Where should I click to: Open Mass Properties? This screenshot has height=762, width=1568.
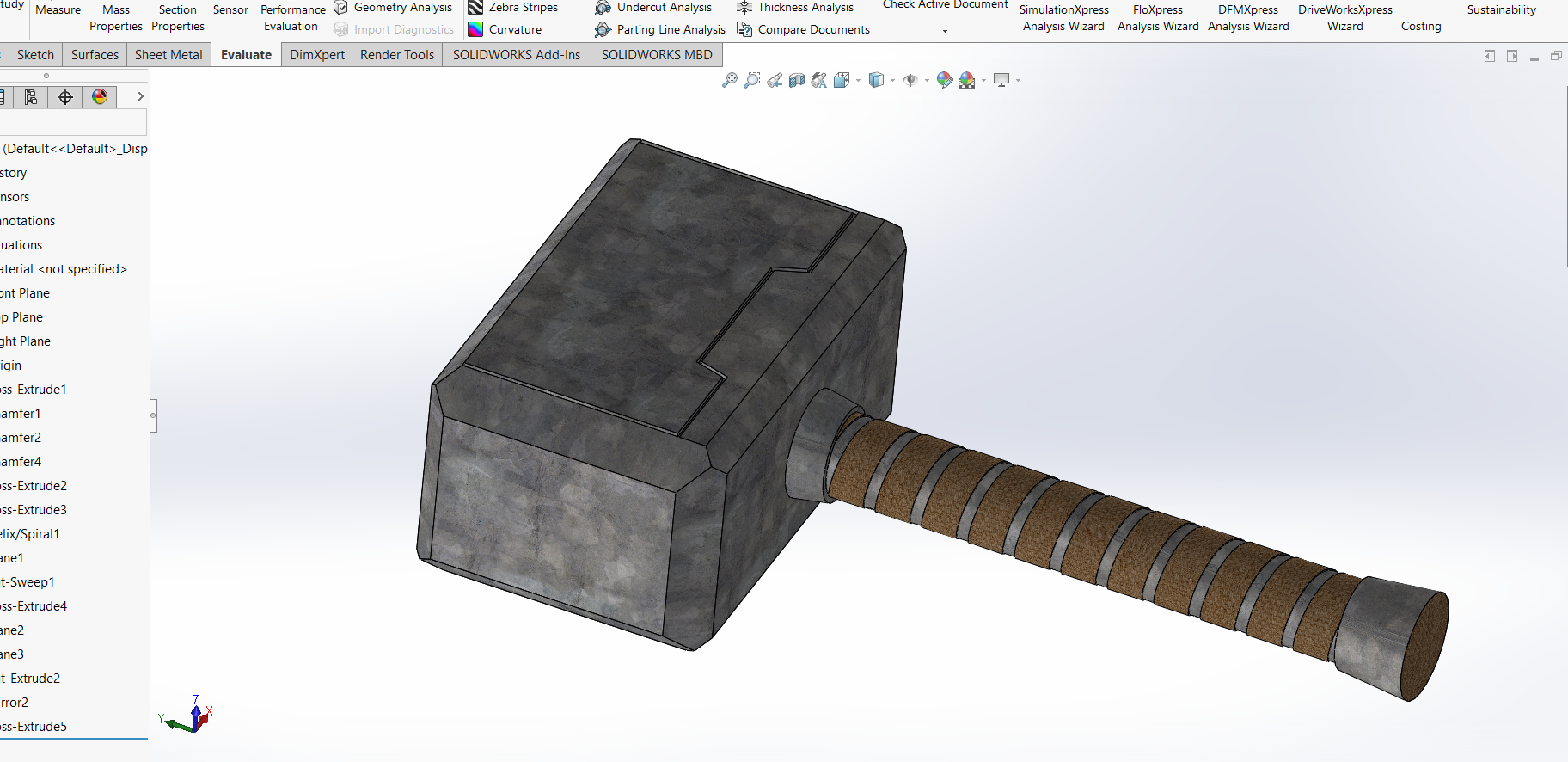point(116,18)
